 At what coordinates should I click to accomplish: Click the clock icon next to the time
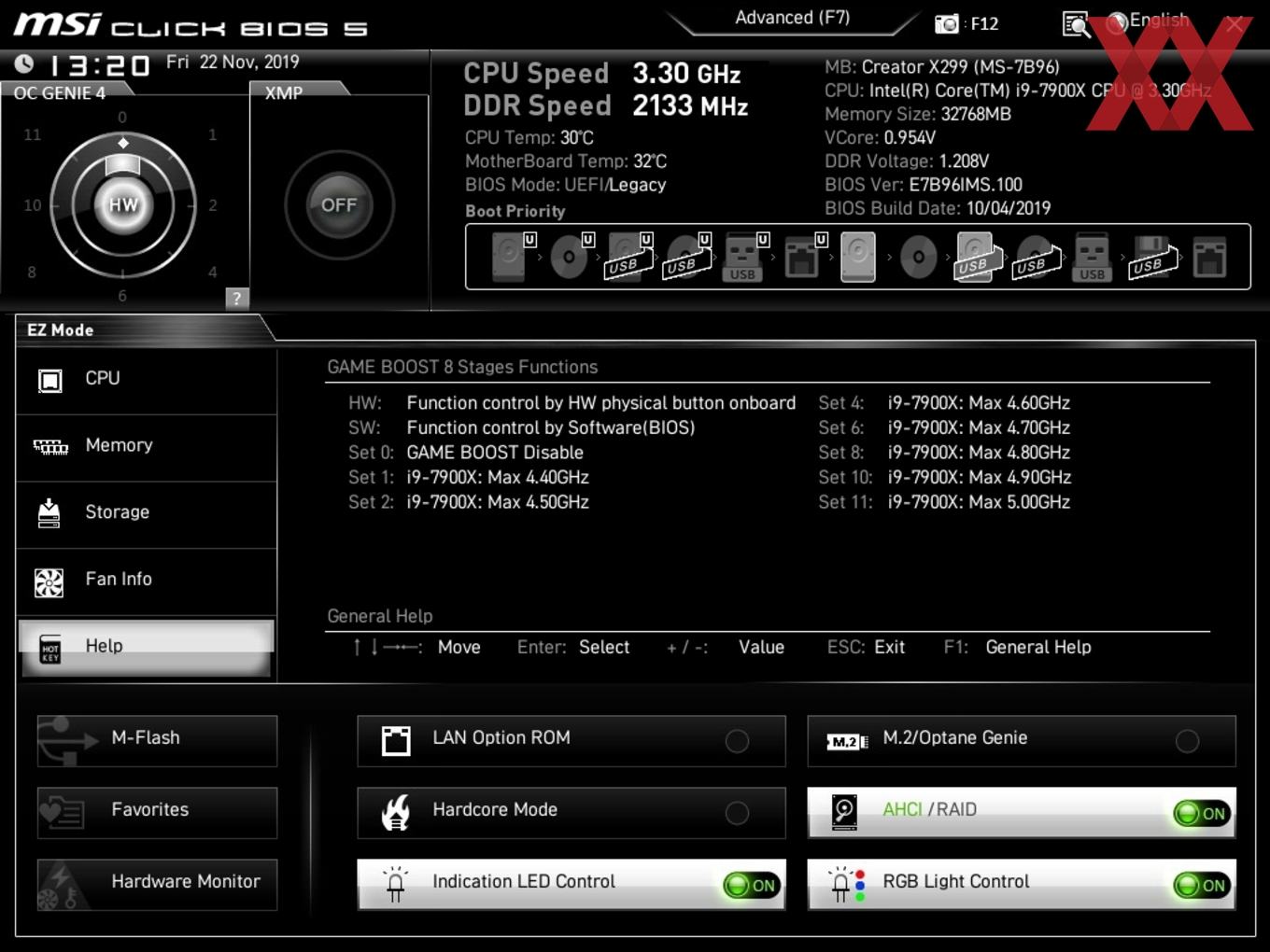click(x=24, y=63)
